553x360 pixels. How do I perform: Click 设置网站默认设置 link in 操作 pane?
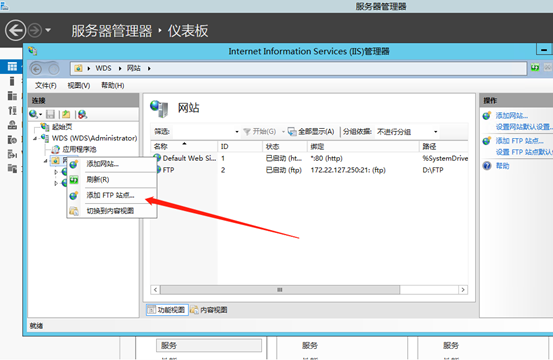click(x=524, y=127)
